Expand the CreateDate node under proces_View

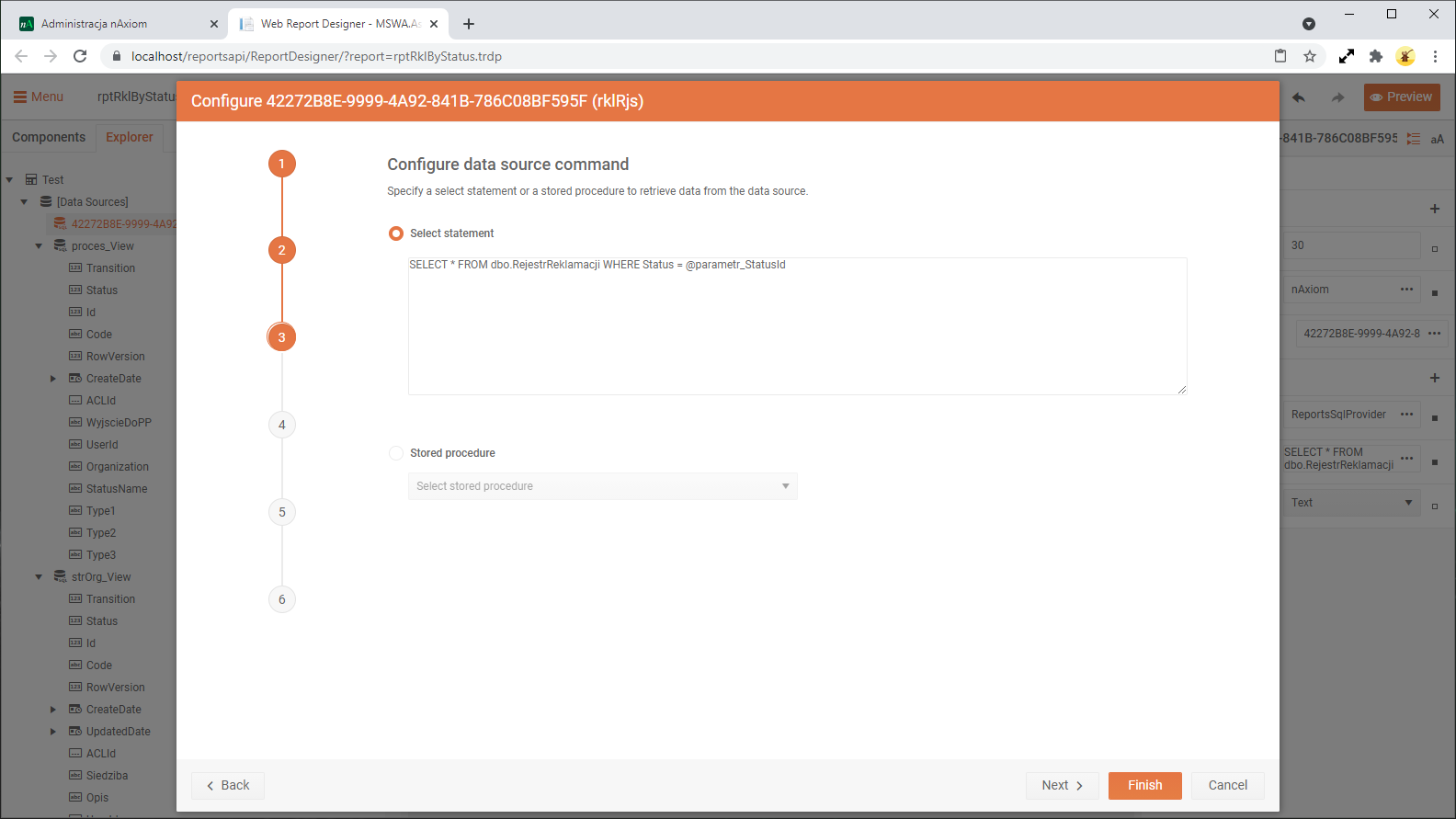pos(53,379)
